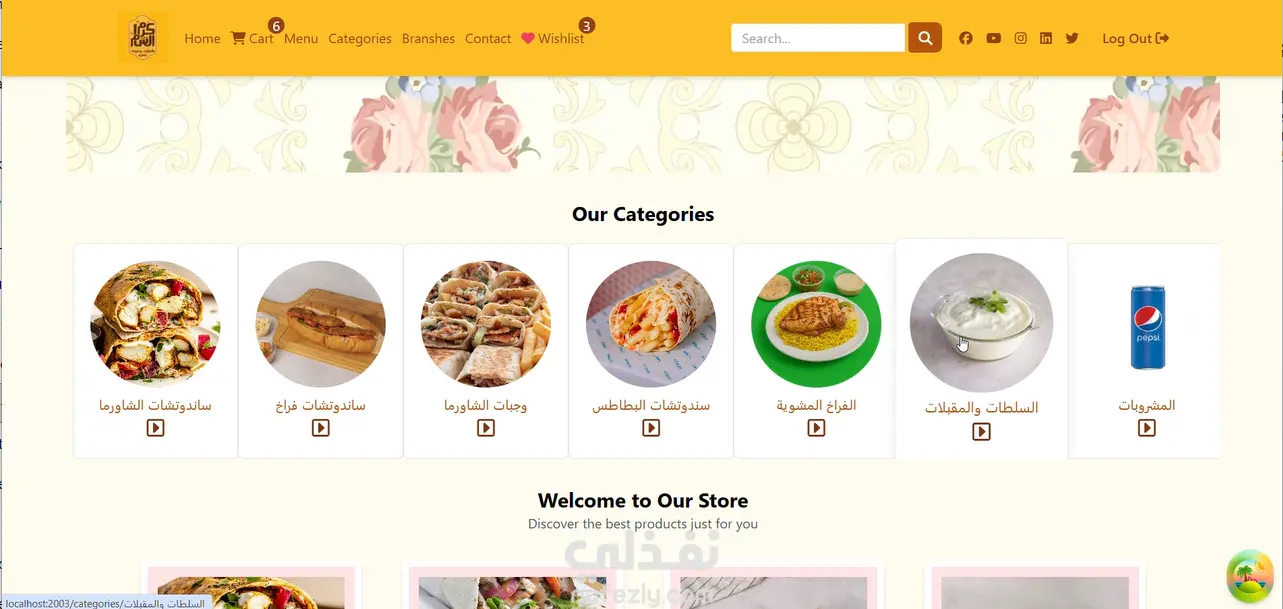The width and height of the screenshot is (1283, 609).
Task: Click the grilled chicken category image
Action: 816,325
